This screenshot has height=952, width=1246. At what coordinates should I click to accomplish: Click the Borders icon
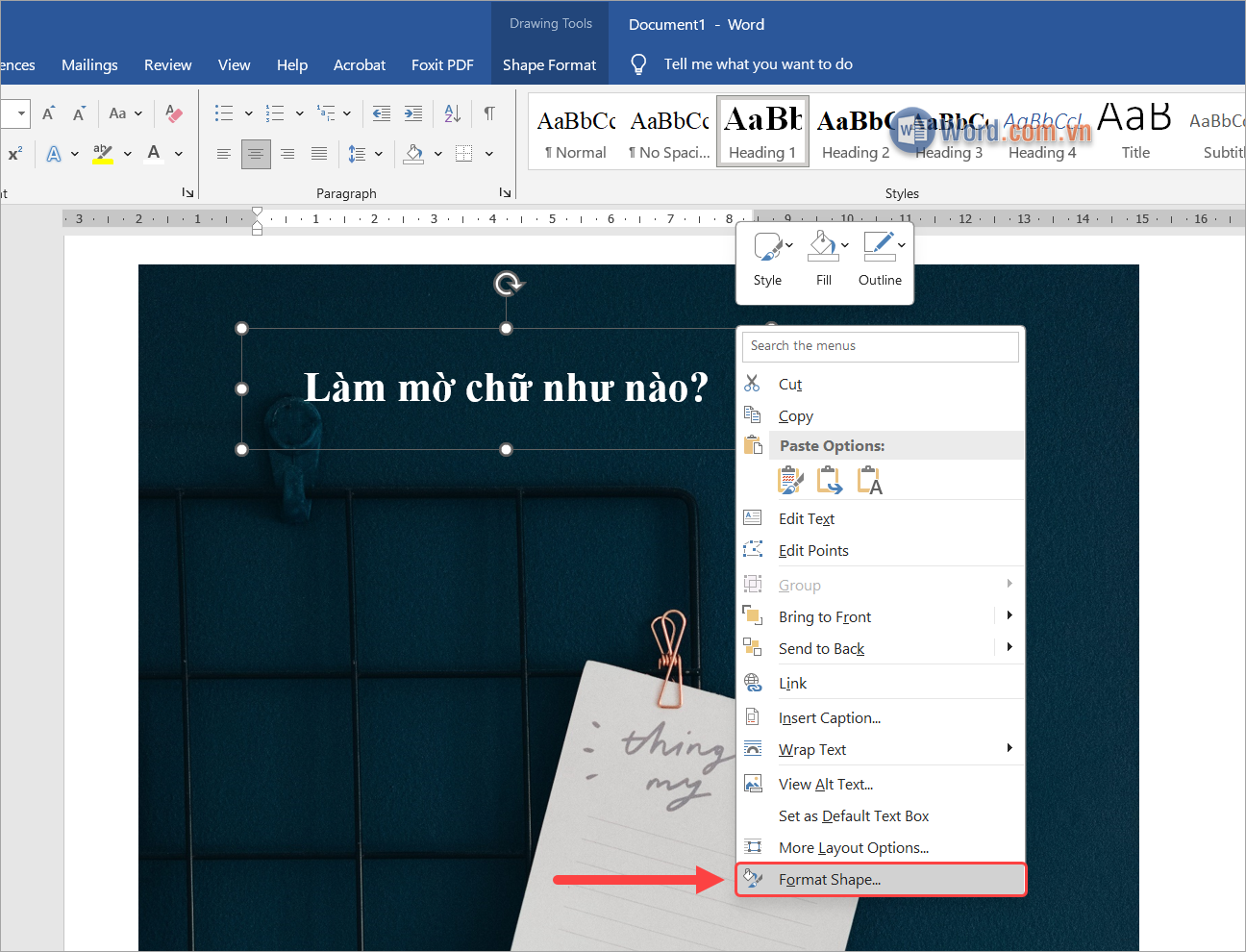(x=463, y=154)
